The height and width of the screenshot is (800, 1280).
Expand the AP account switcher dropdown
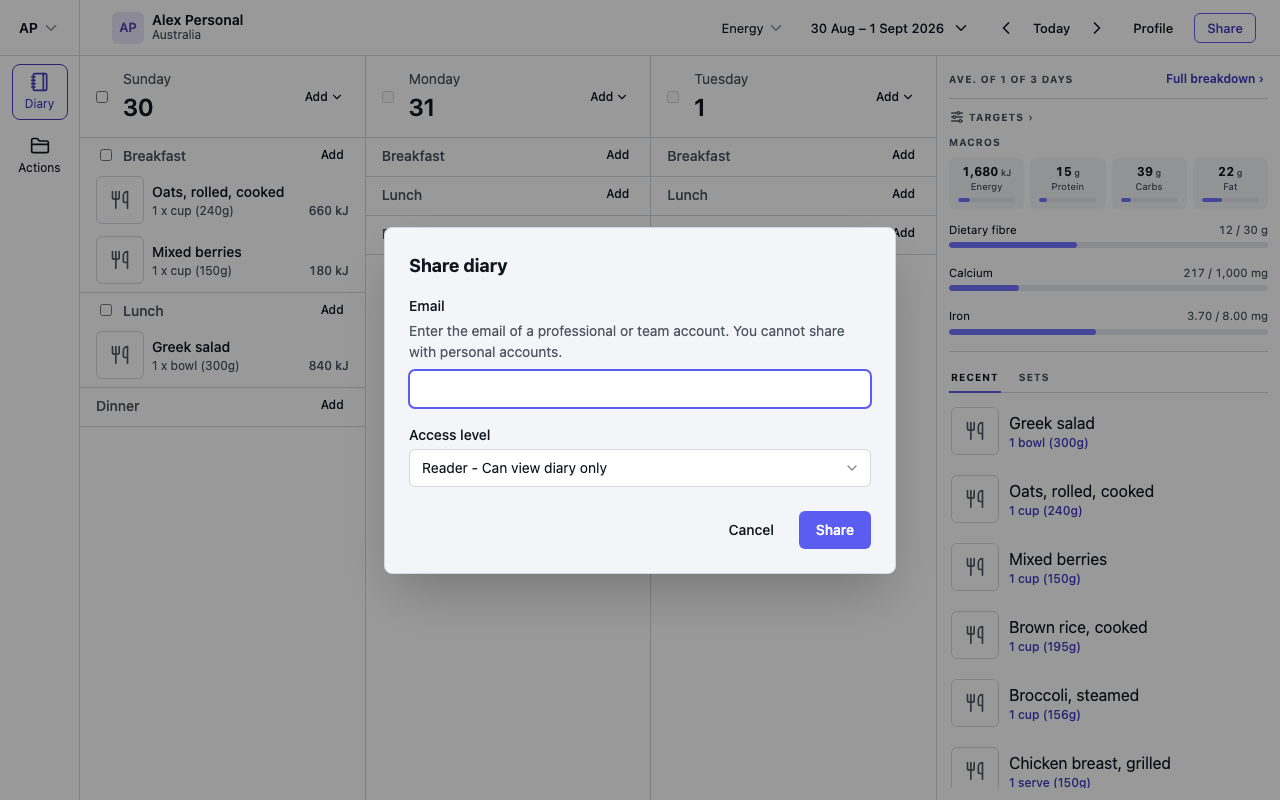click(x=38, y=28)
